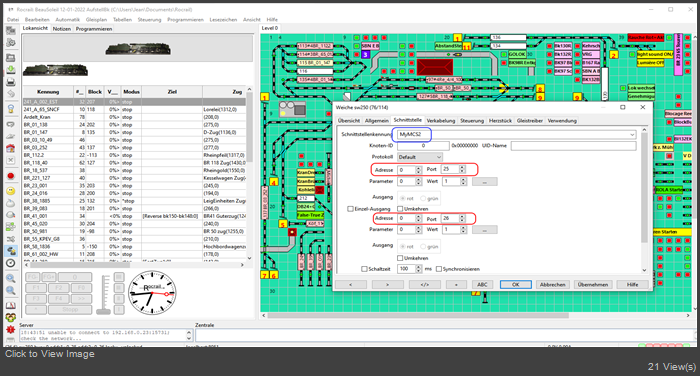The image size is (700, 376).
Task: Click the OK button in Weiche dialog
Action: point(515,284)
